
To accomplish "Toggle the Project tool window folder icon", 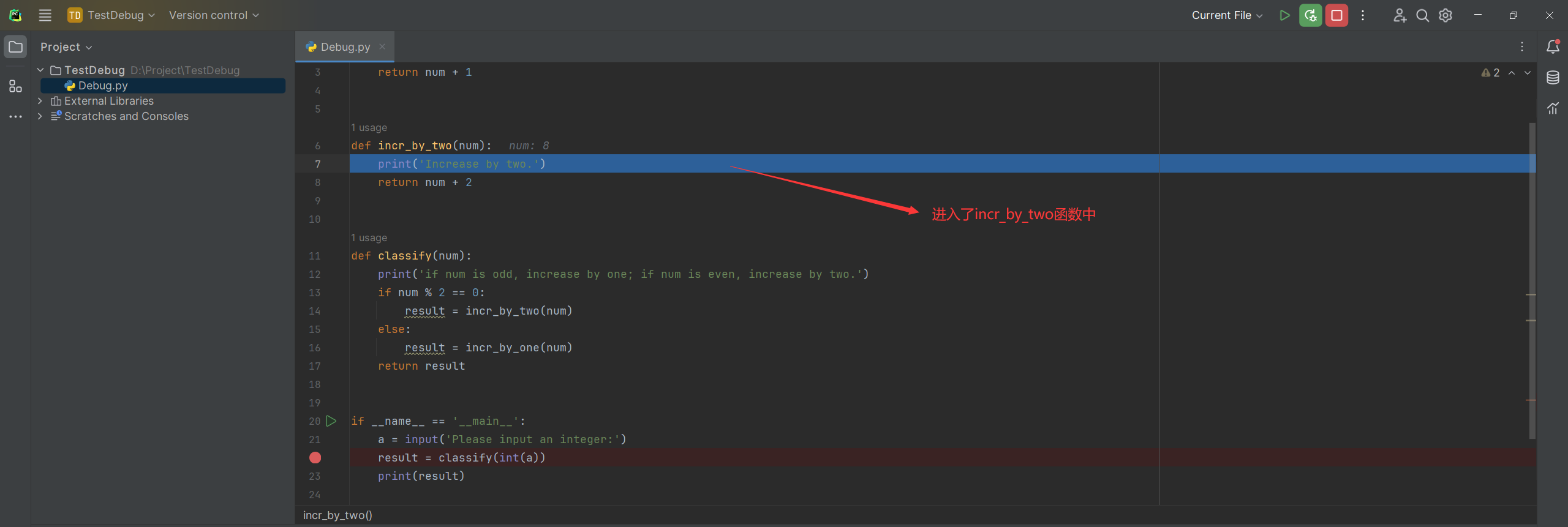I will point(15,47).
